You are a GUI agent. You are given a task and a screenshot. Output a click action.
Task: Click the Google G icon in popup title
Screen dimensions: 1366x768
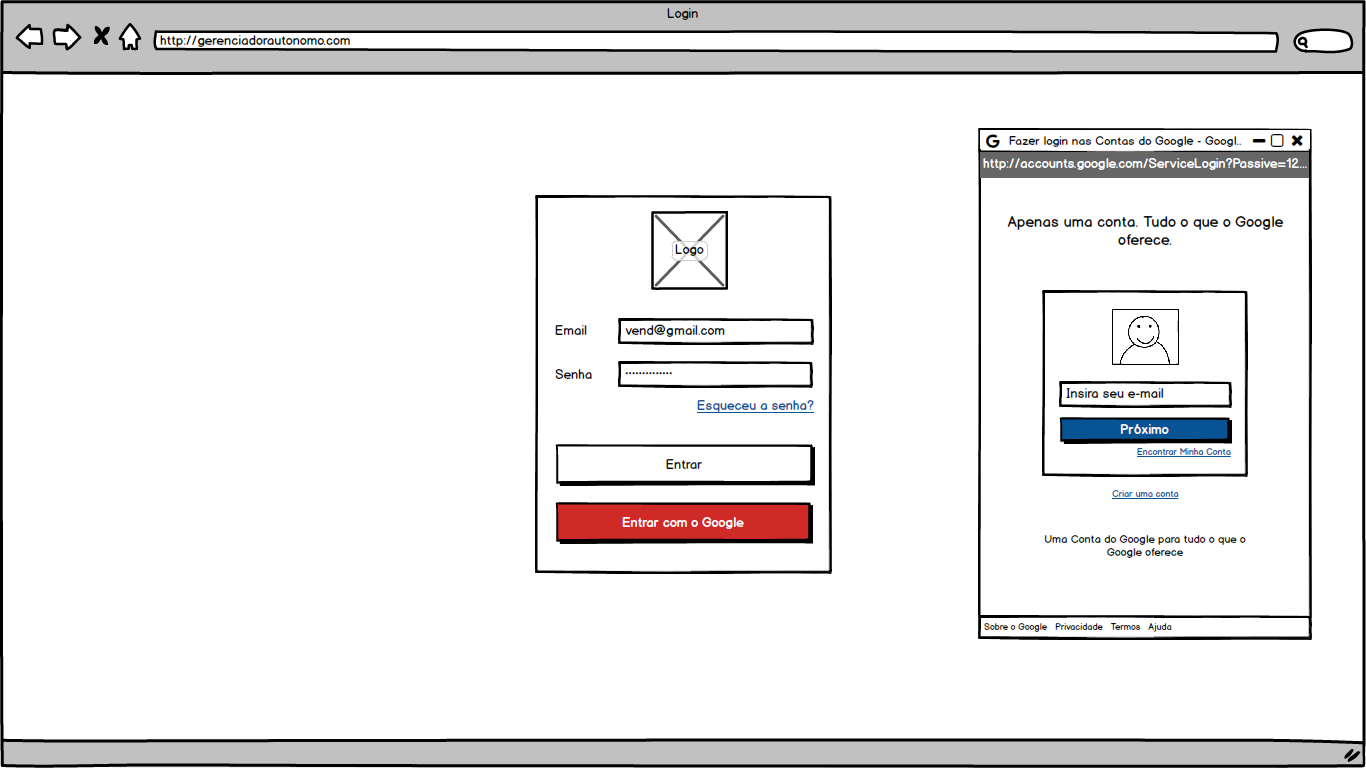pyautogui.click(x=993, y=141)
